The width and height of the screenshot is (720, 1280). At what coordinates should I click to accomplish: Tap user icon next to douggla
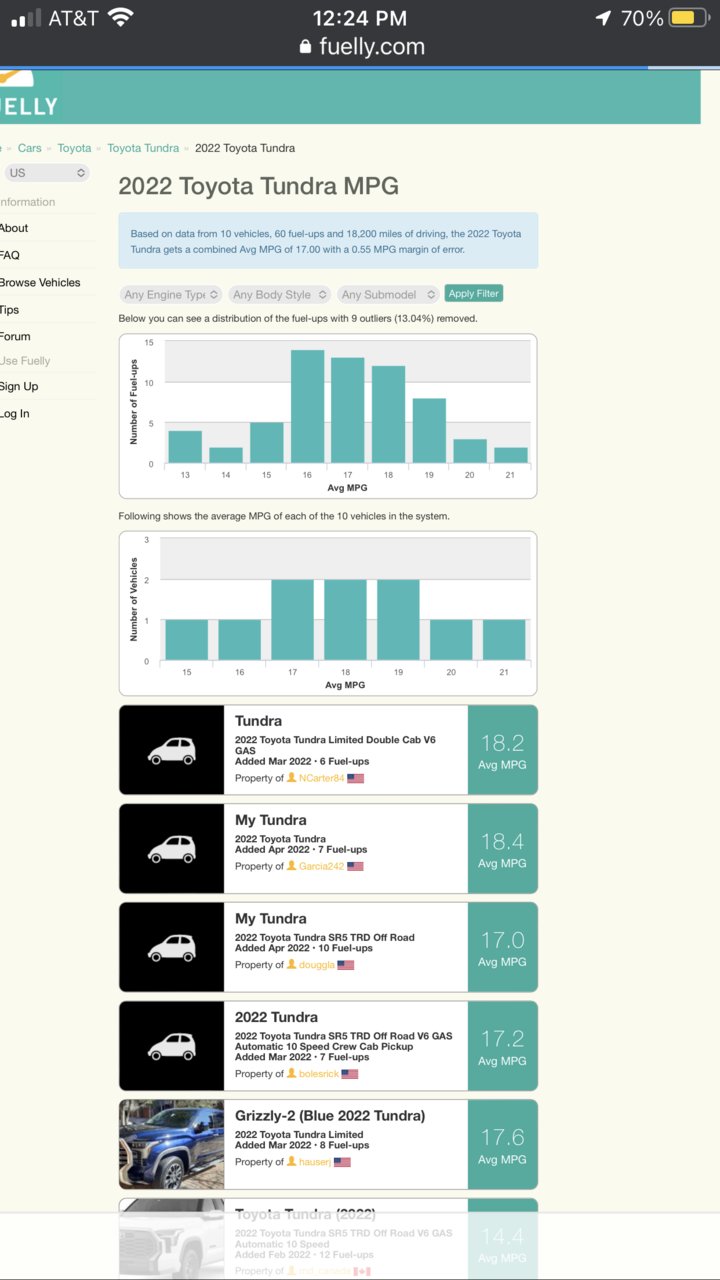click(292, 965)
